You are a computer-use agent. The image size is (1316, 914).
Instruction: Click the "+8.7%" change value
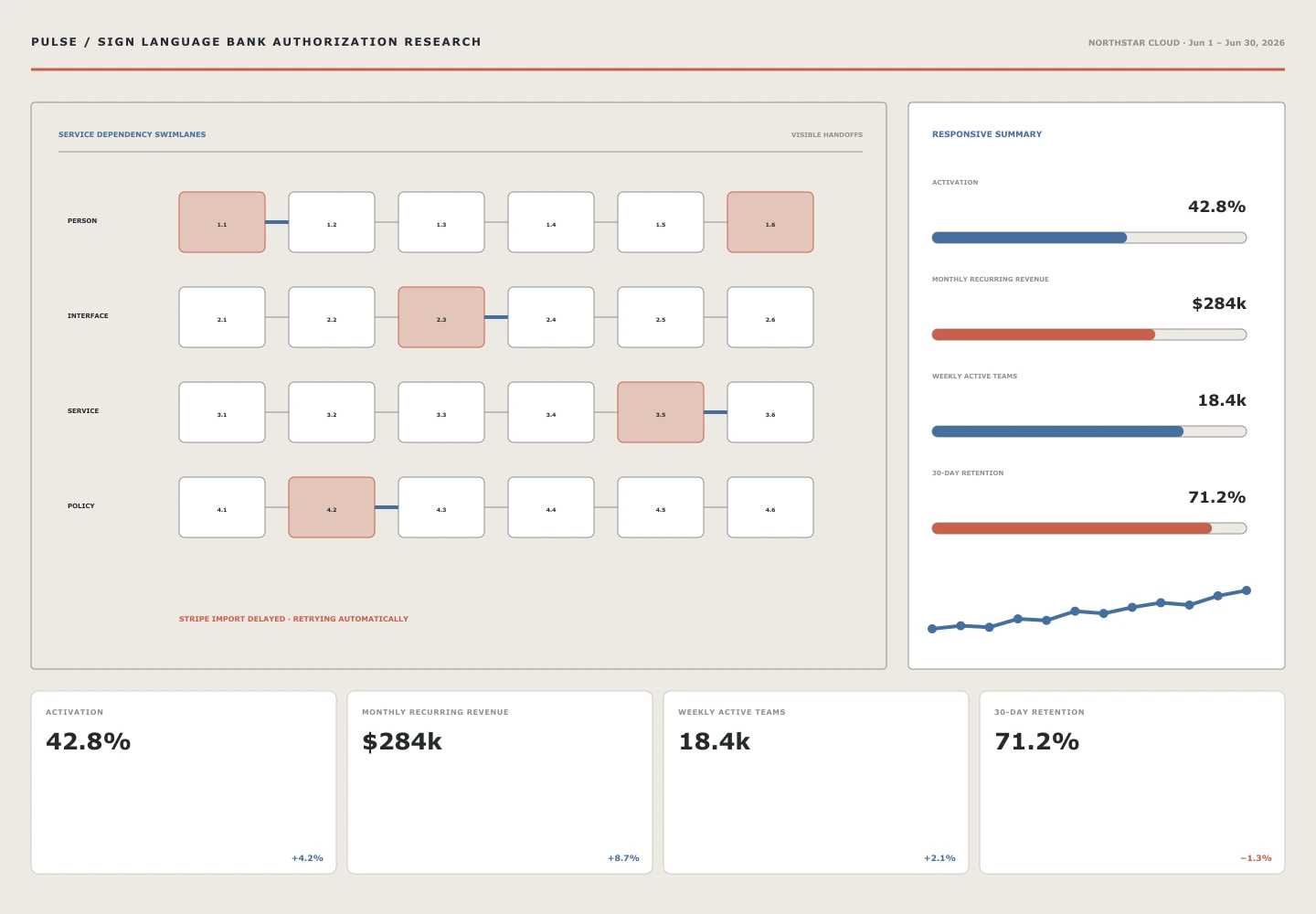[x=623, y=858]
